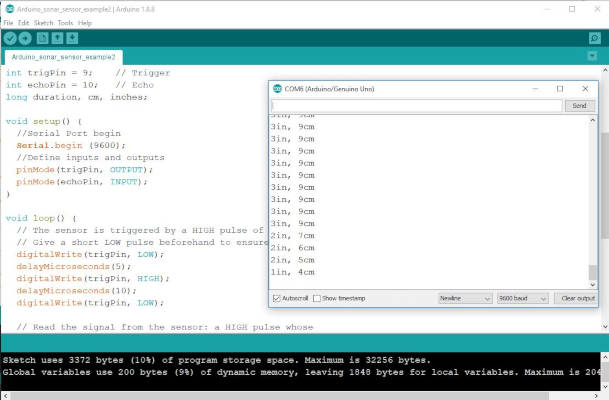Click the '2in, 6cm' serial output line

pos(292,248)
